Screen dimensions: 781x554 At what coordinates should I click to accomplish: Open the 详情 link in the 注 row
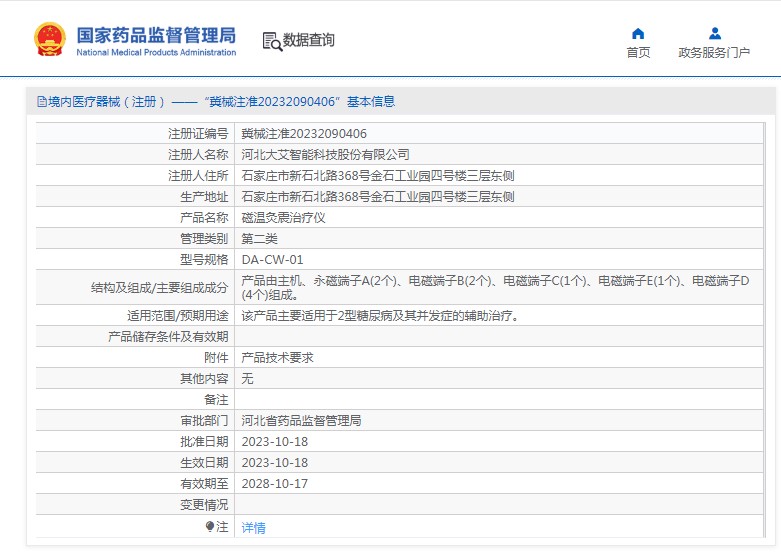pos(254,528)
